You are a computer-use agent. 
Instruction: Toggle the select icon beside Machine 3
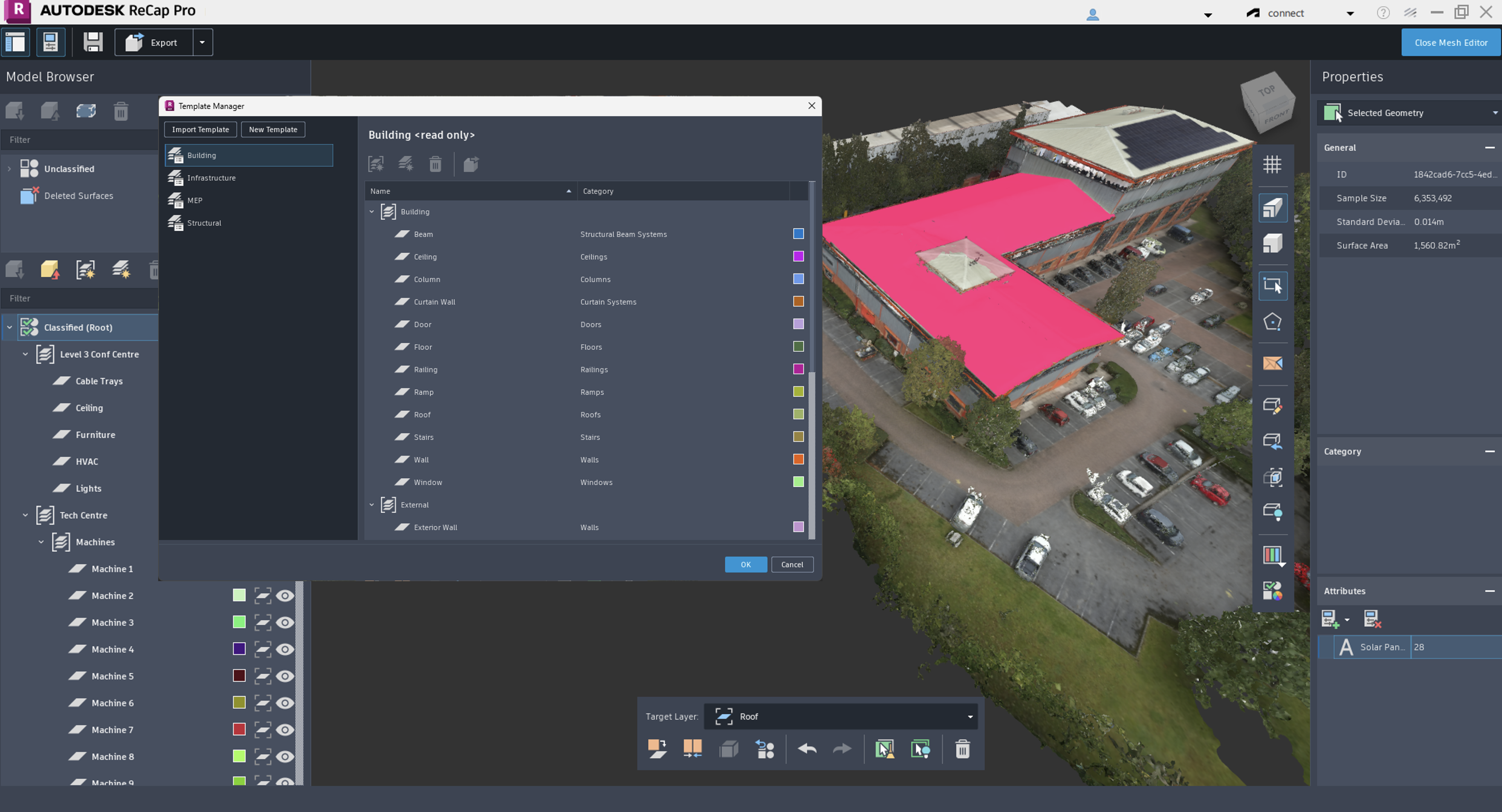[x=262, y=623]
